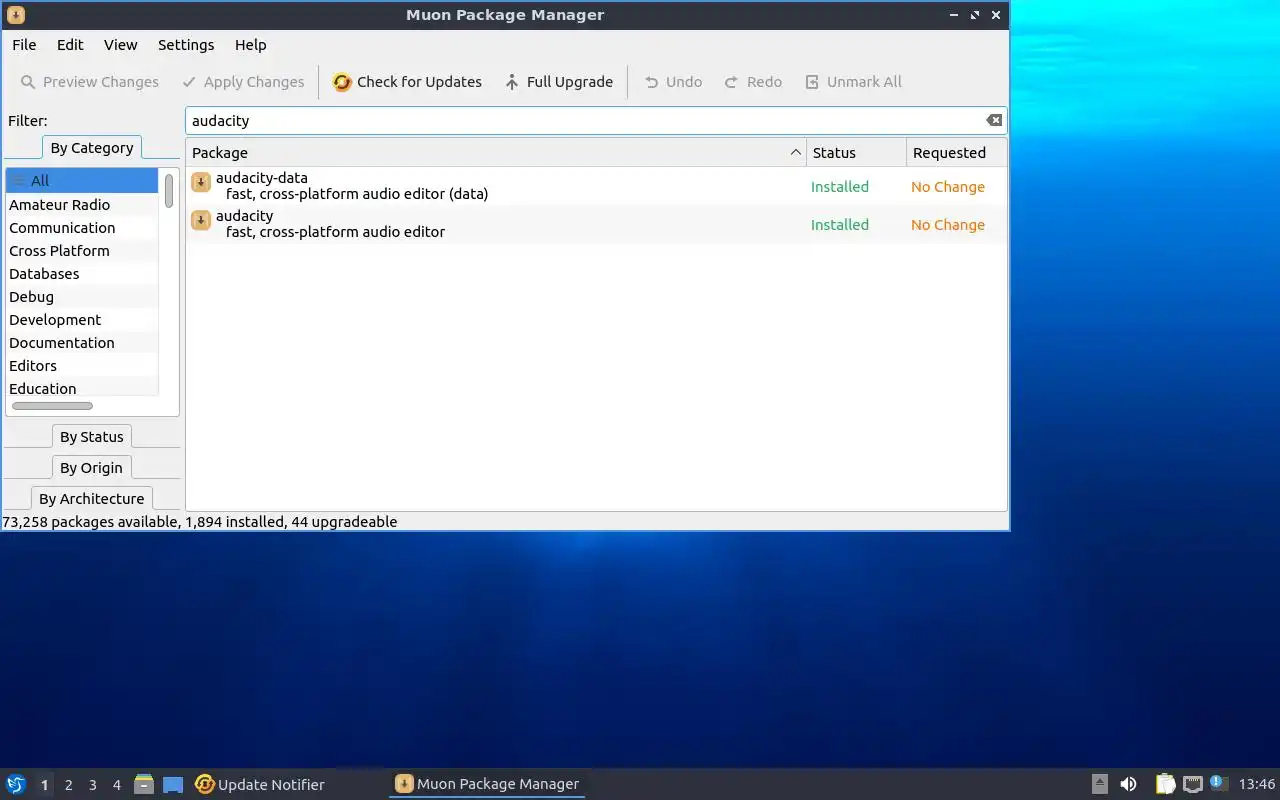Click the category list horizontal scrollbar
The height and width of the screenshot is (800, 1280).
click(x=52, y=406)
